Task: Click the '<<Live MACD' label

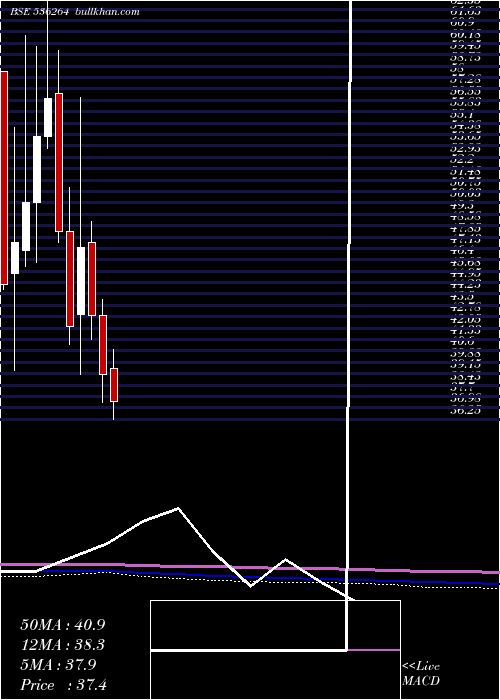Action: tap(421, 674)
